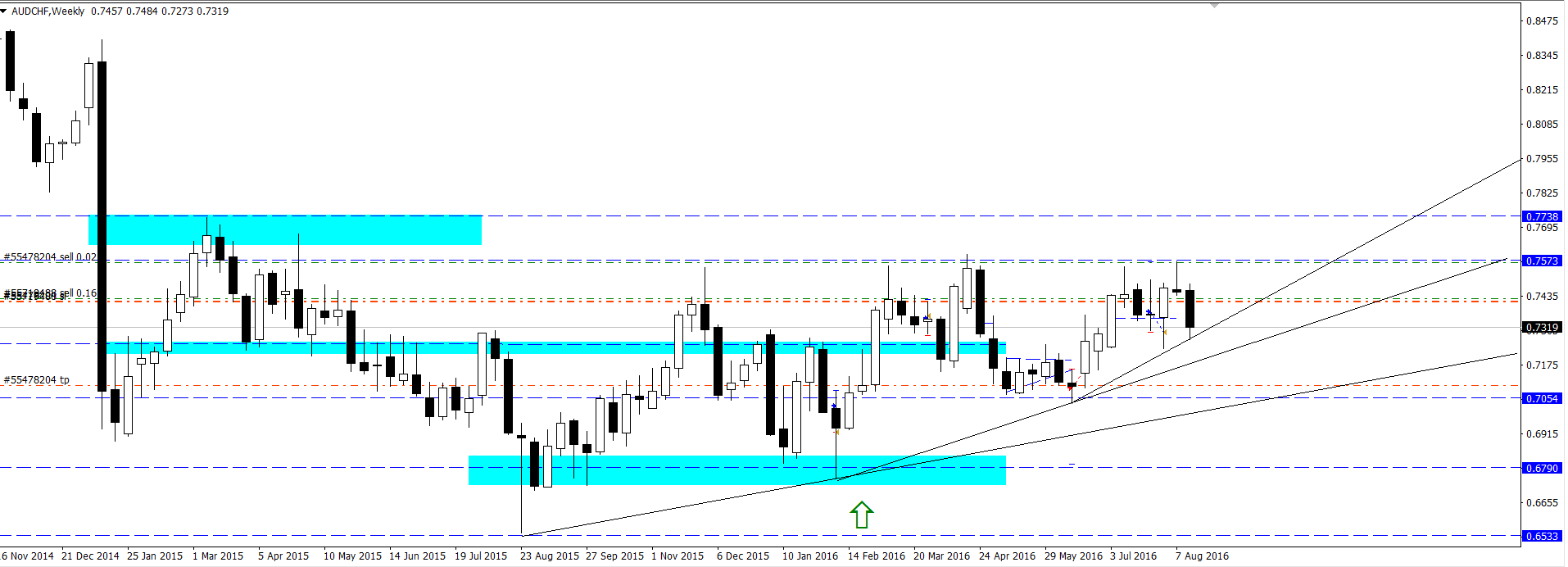
Task: Click the 6 Dec 2015 date label
Action: pyautogui.click(x=743, y=556)
